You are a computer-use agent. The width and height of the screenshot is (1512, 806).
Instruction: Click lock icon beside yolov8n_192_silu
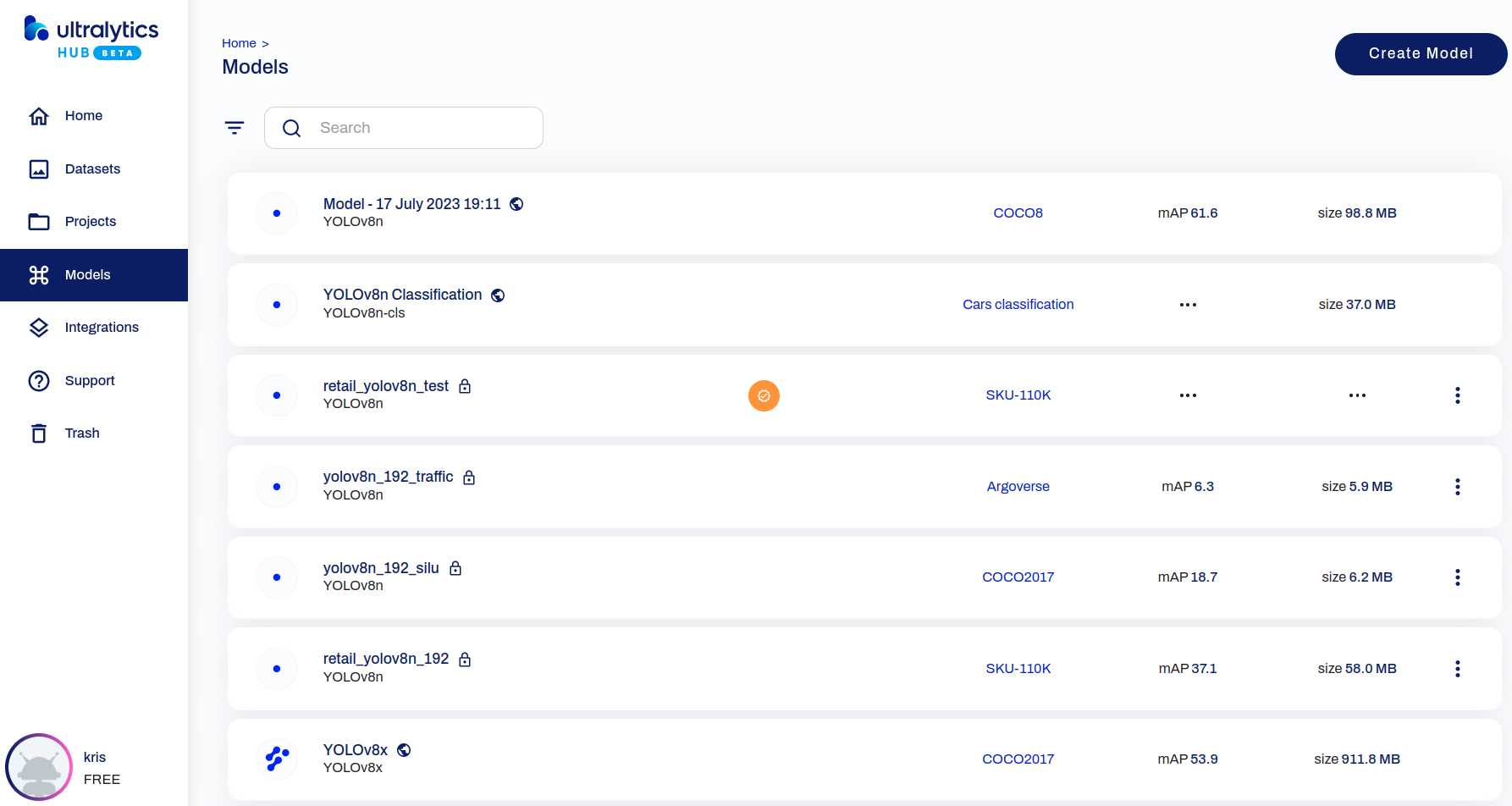point(455,568)
